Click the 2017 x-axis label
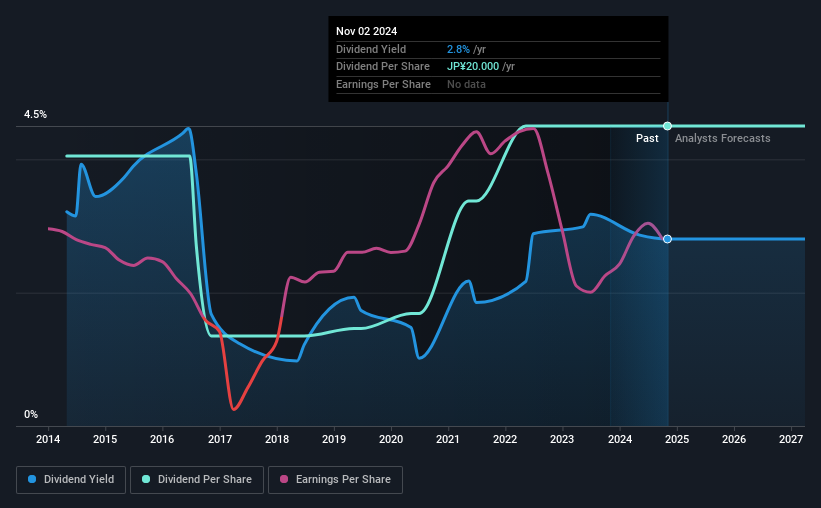The image size is (821, 508). click(219, 439)
